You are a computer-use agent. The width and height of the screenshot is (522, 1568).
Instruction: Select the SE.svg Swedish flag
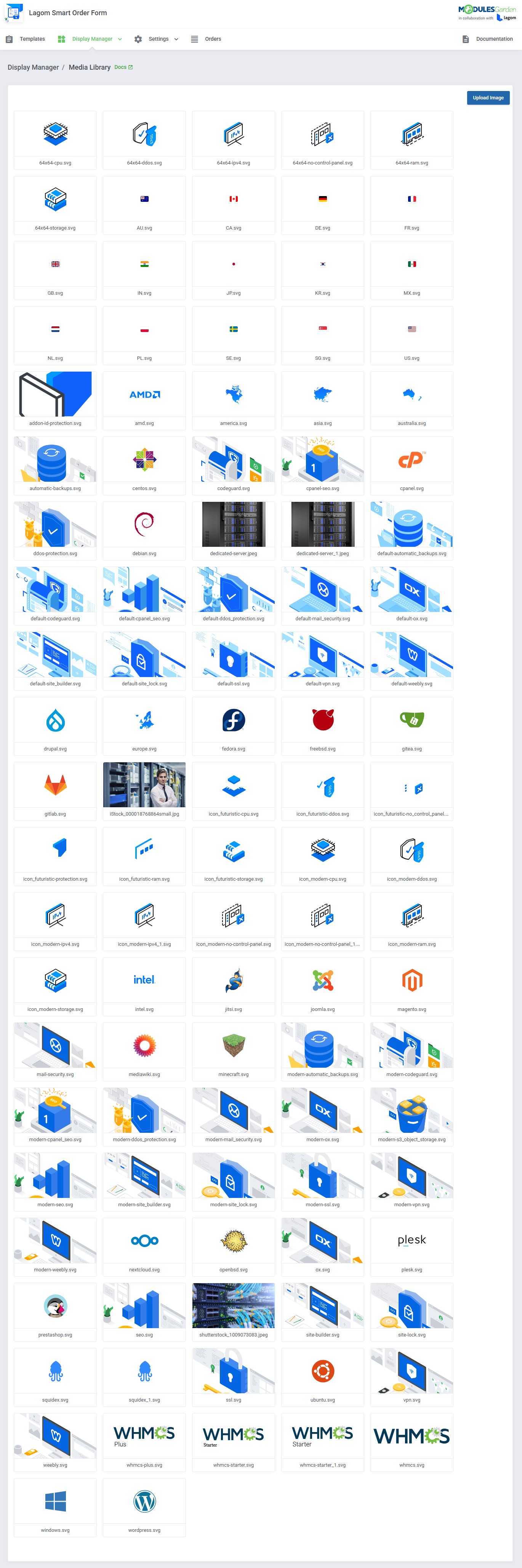pos(233,329)
